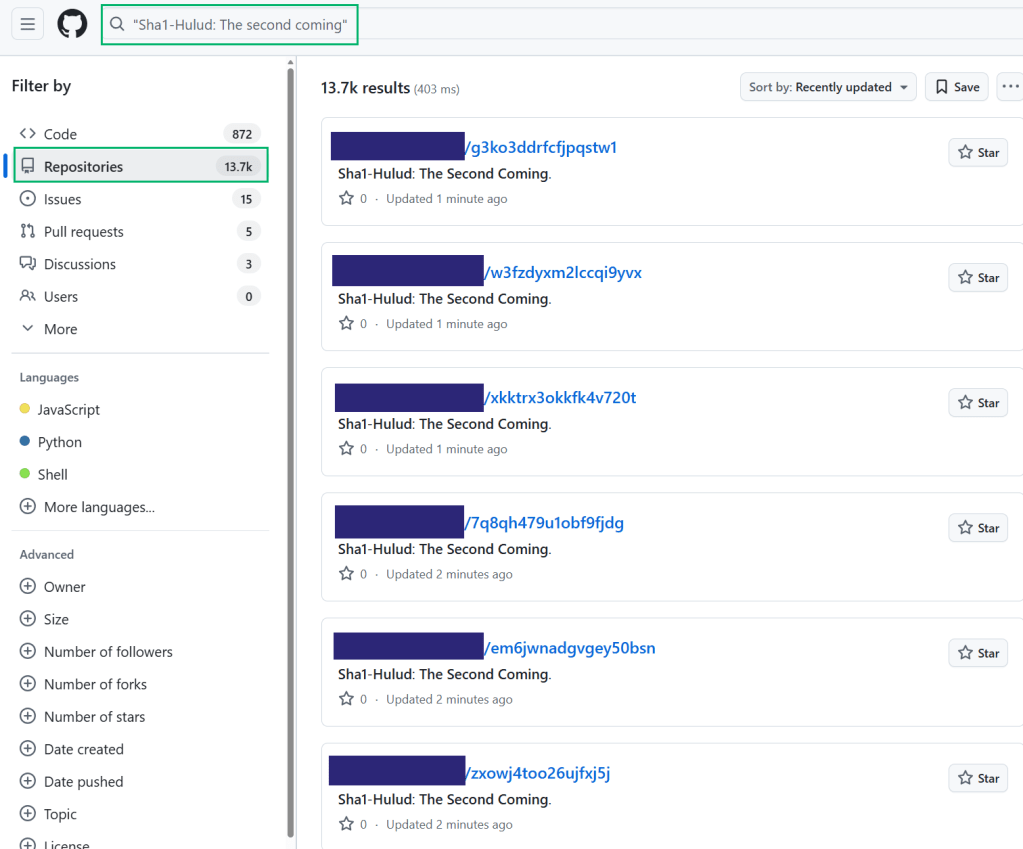Click the plus icon beside Date created
This screenshot has height=849, width=1023.
tap(28, 749)
